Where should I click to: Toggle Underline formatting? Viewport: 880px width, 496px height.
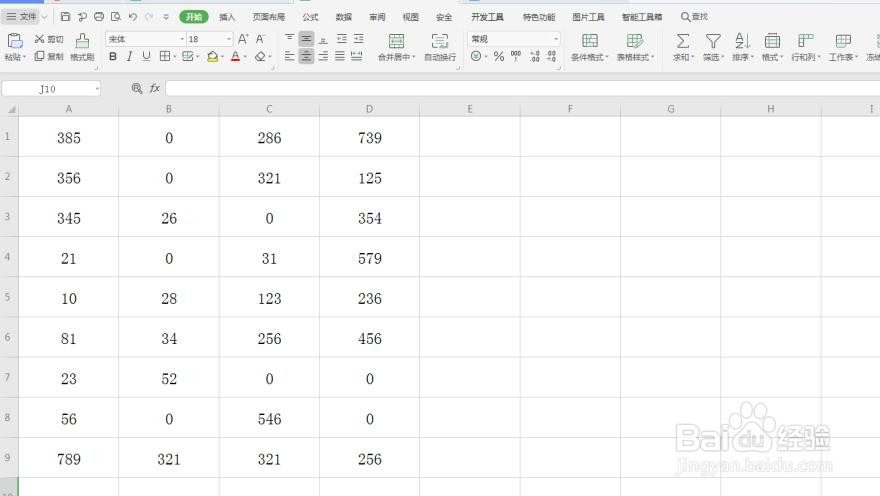pyautogui.click(x=146, y=56)
